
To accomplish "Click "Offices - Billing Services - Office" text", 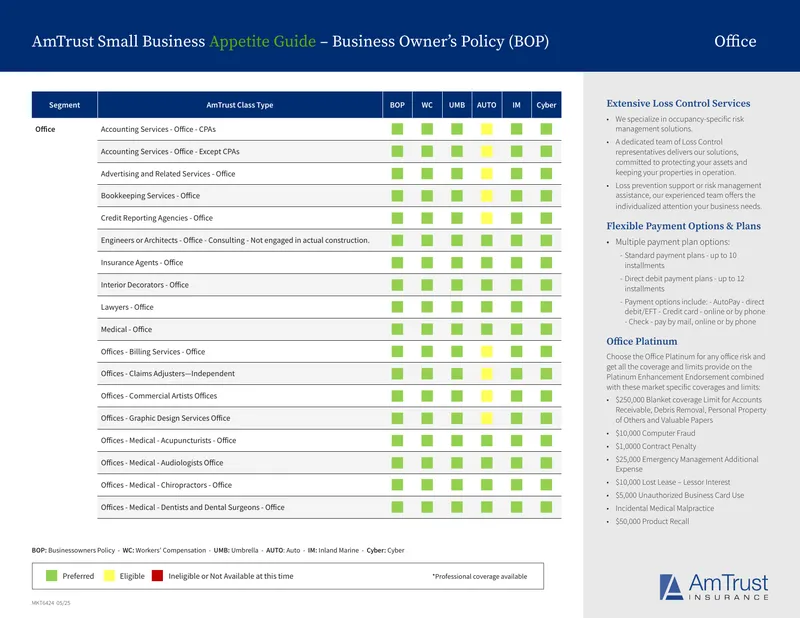I will [153, 352].
